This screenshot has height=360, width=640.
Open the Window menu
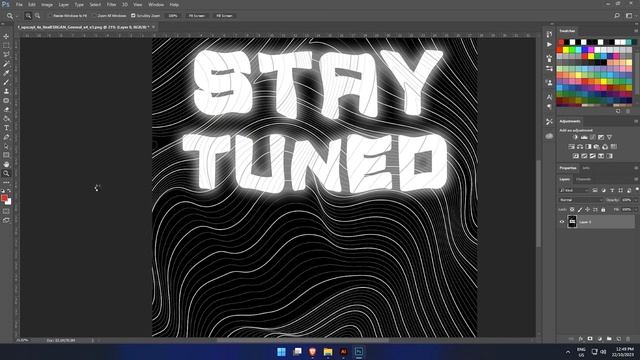click(156, 4)
